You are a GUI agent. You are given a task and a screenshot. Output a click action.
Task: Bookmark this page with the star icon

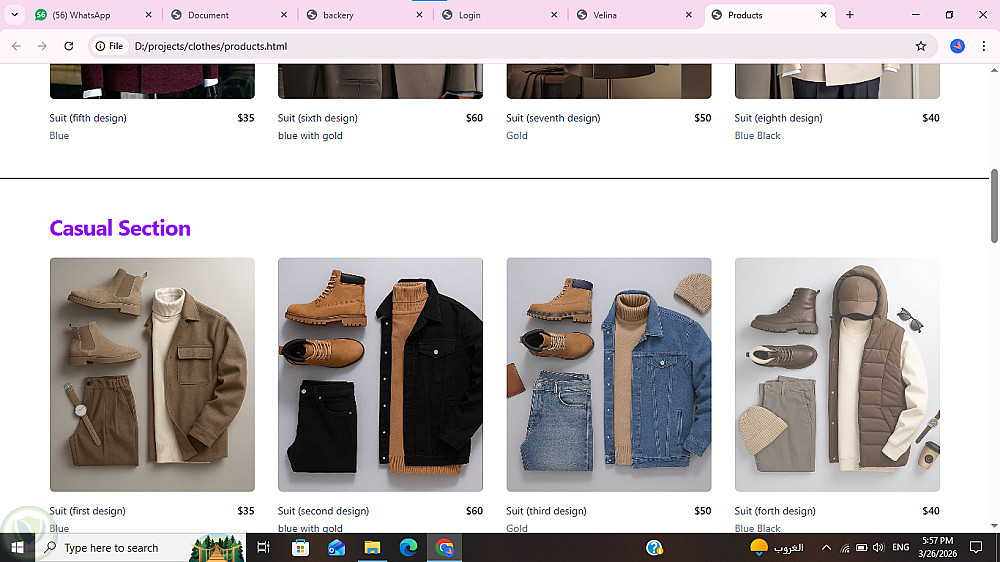click(920, 46)
